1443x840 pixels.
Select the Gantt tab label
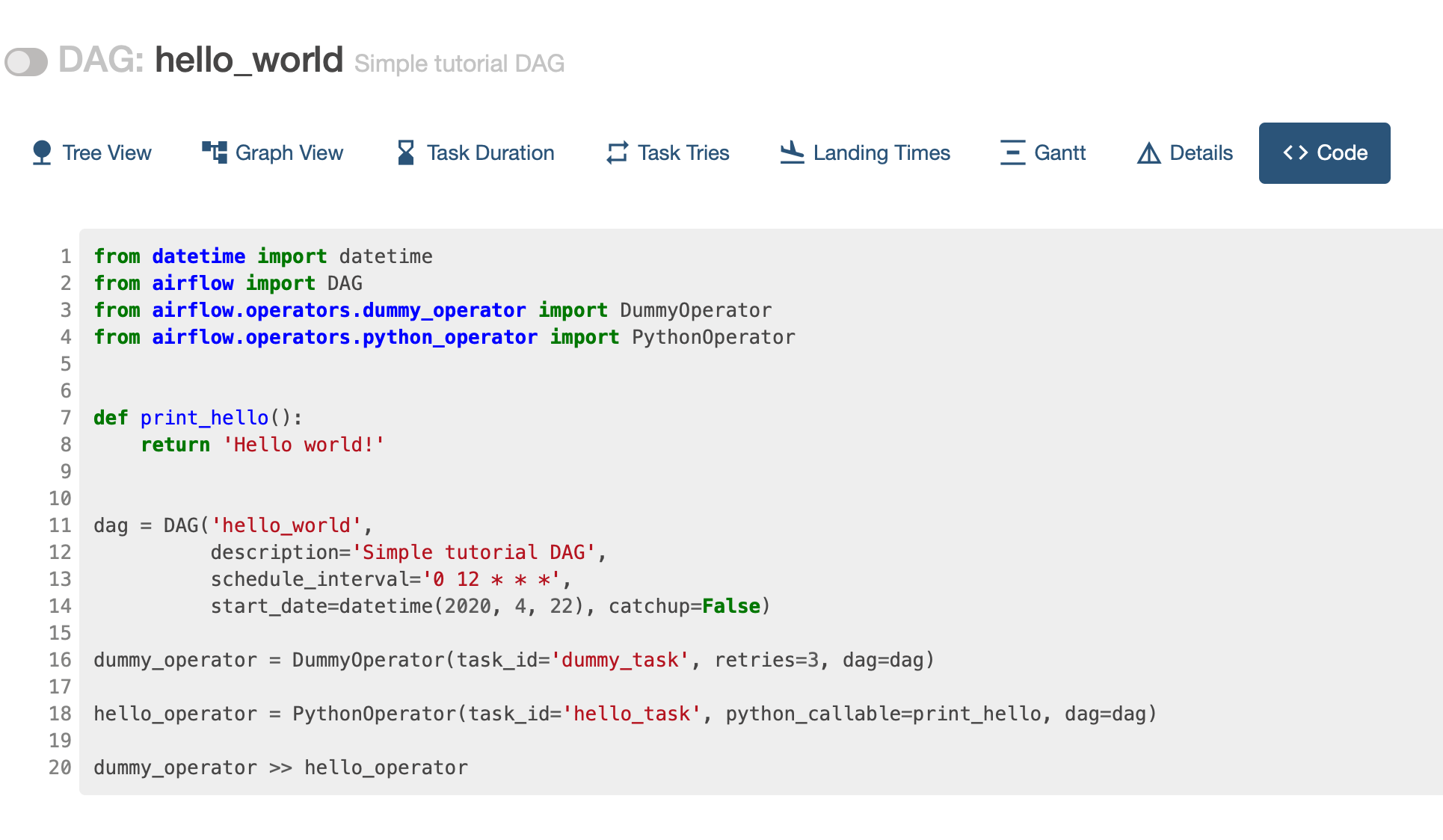[1059, 152]
